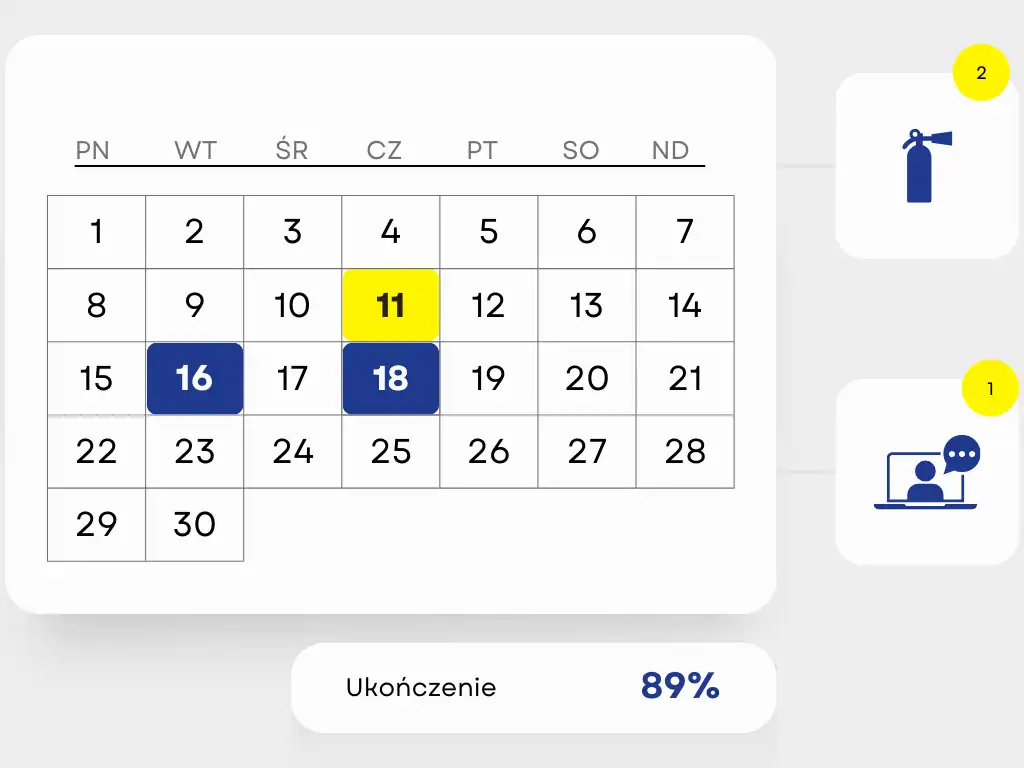The height and width of the screenshot is (768, 1024).
Task: Choose day 1 in the calendar
Action: [x=96, y=232]
